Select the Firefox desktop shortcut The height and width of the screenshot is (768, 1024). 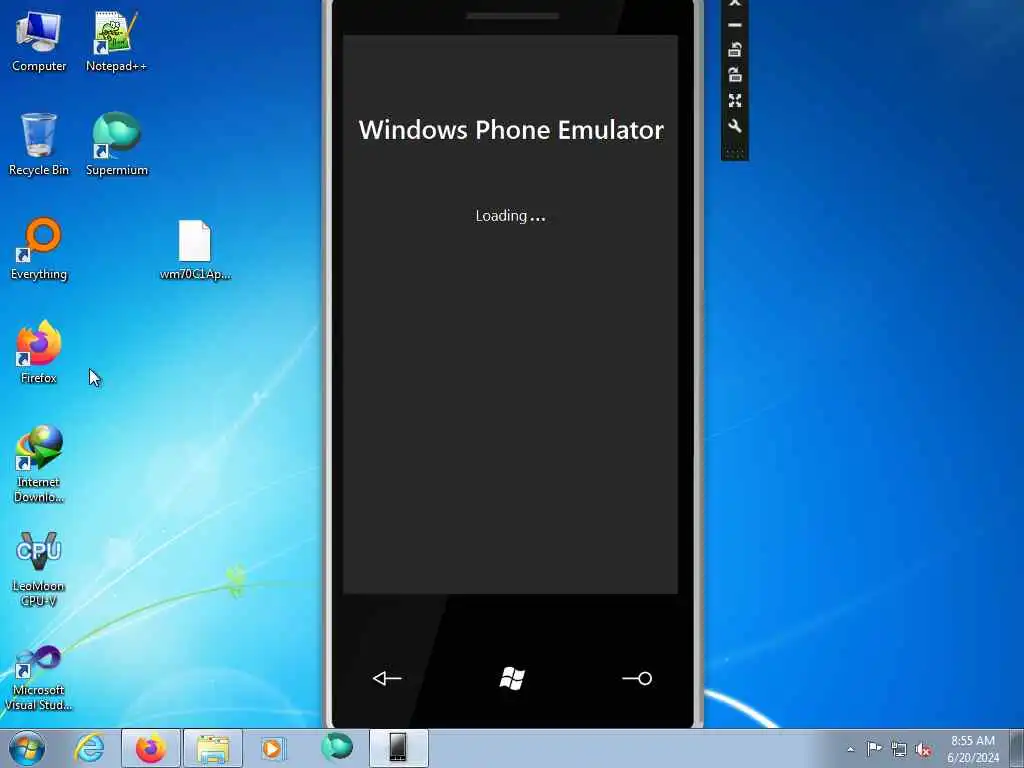(39, 353)
